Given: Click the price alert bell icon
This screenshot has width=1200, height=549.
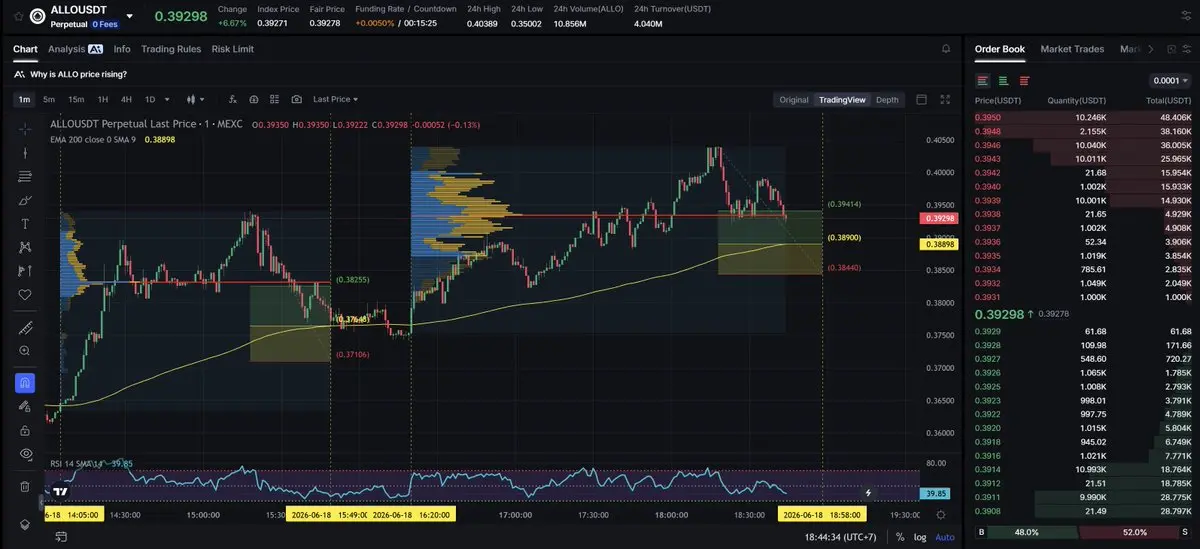Looking at the screenshot, I should pos(946,48).
